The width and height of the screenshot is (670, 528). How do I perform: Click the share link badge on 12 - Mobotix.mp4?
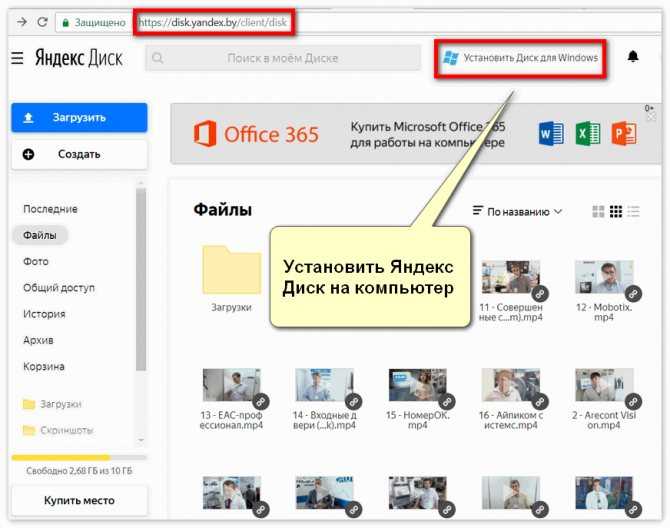click(633, 294)
